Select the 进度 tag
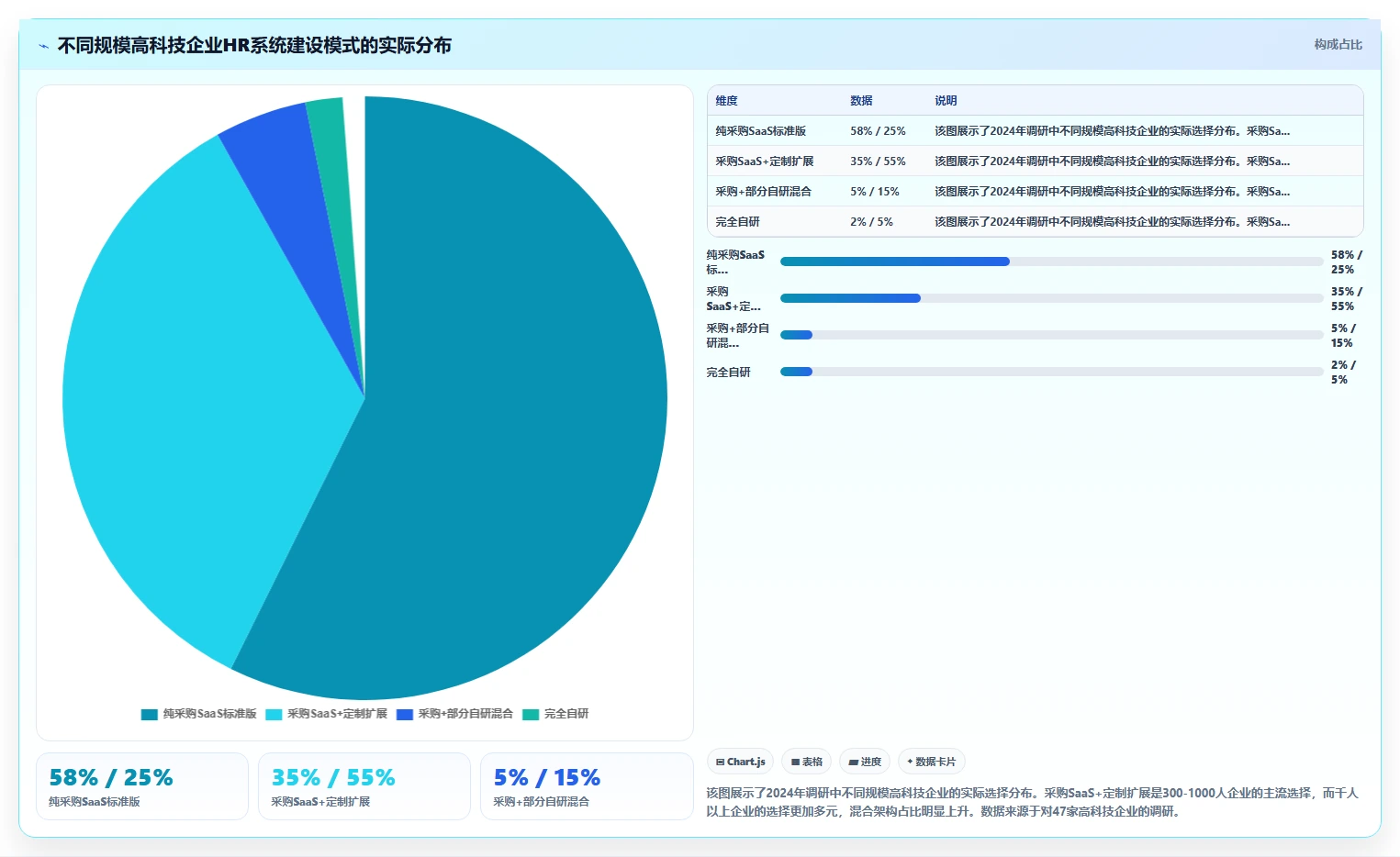 point(865,762)
